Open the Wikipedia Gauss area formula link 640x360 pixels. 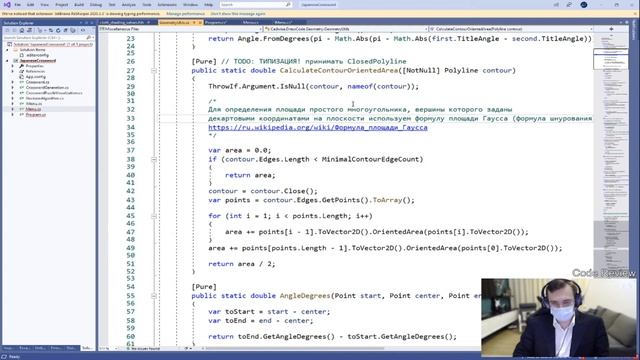coord(318,127)
